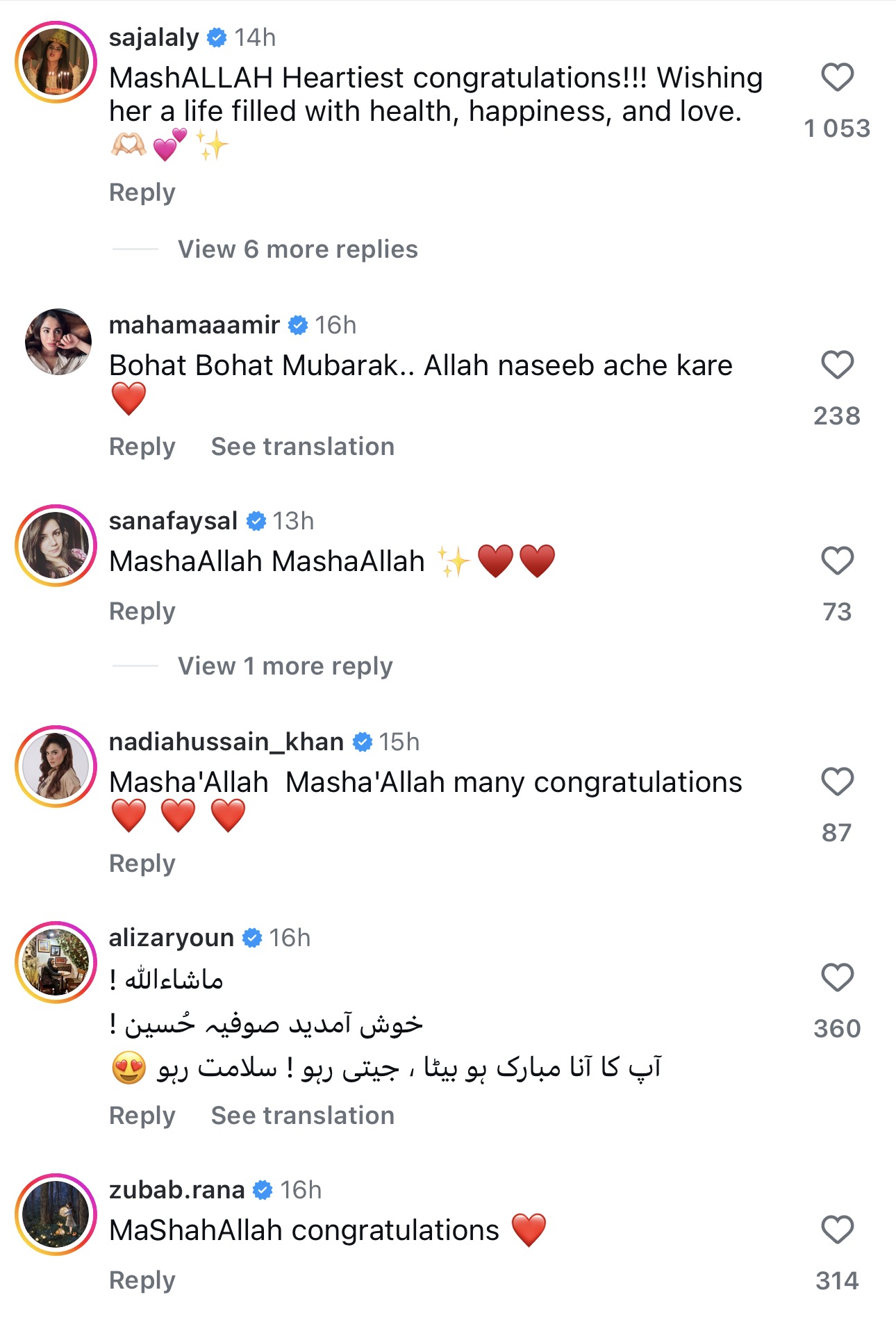896x1322 pixels.
Task: Heart nadiahussain_khan's comment
Action: point(837,782)
